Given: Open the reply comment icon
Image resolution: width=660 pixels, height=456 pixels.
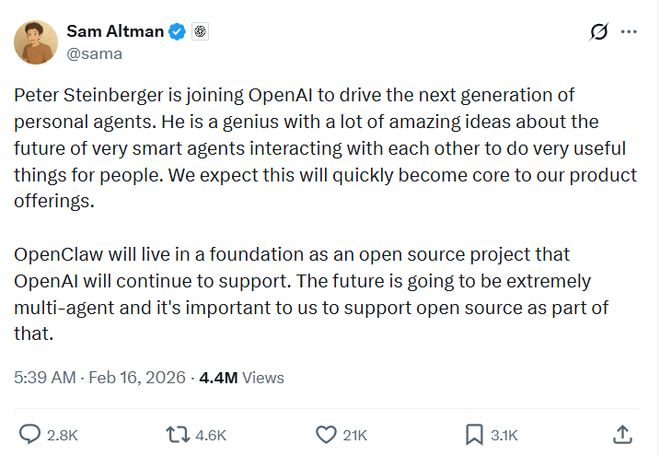Looking at the screenshot, I should pos(31,434).
